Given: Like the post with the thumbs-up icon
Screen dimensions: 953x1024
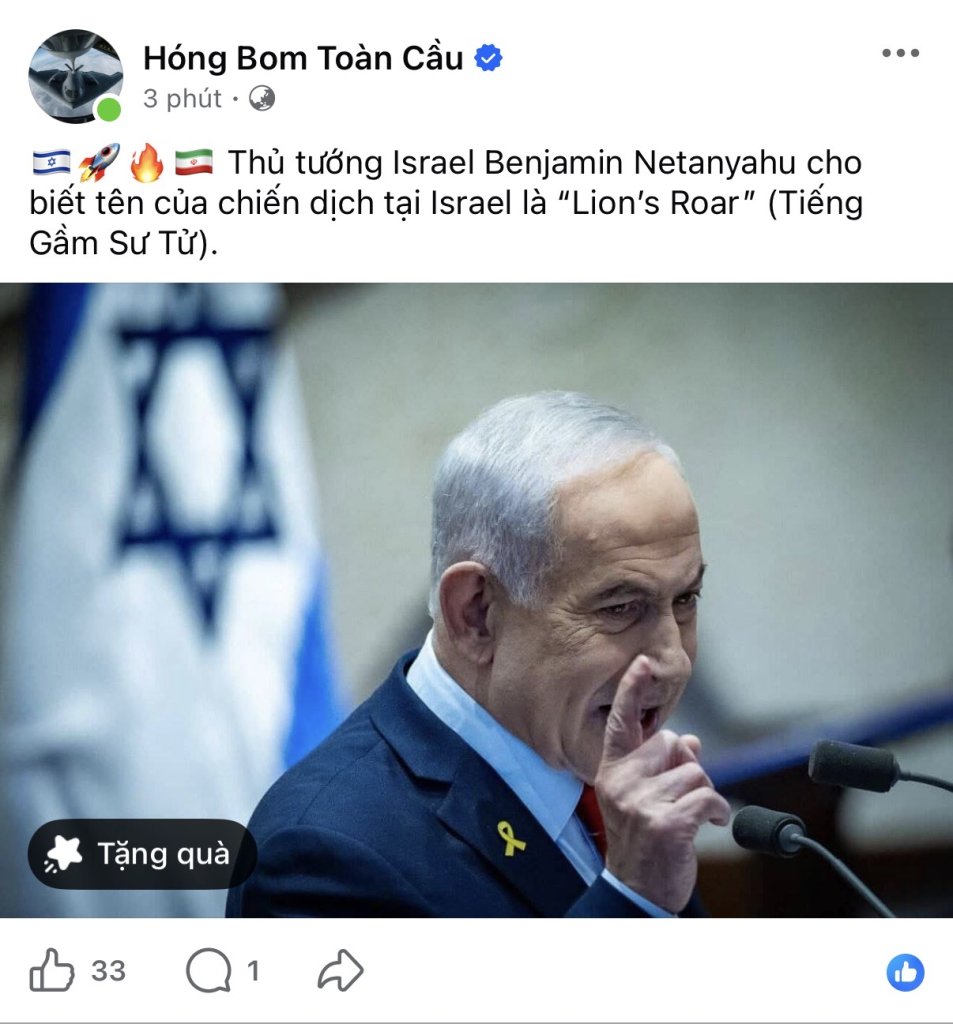Looking at the screenshot, I should pyautogui.click(x=52, y=970).
